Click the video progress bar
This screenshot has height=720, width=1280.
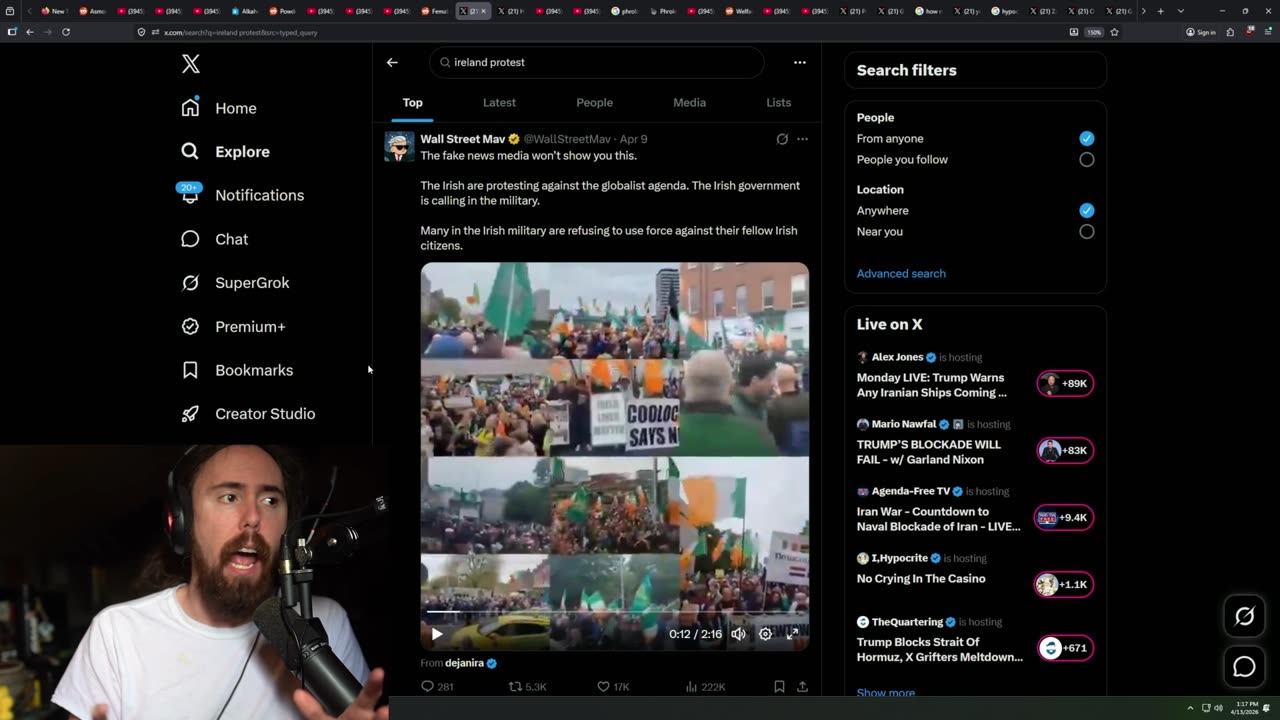coord(615,611)
